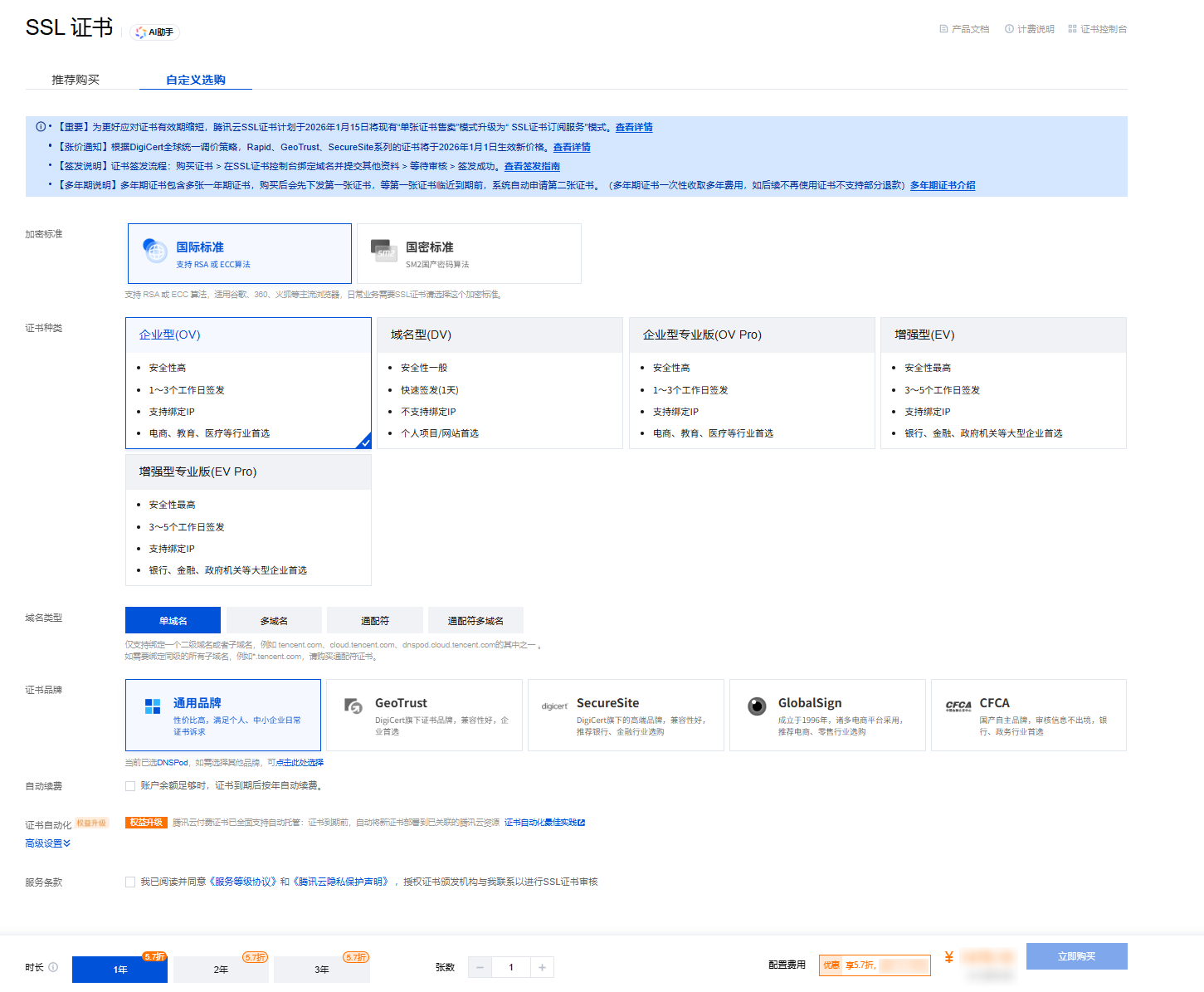Viewport: 1204px width, 992px height.
Task: Select the CFCA brand card
Action: tap(1029, 715)
